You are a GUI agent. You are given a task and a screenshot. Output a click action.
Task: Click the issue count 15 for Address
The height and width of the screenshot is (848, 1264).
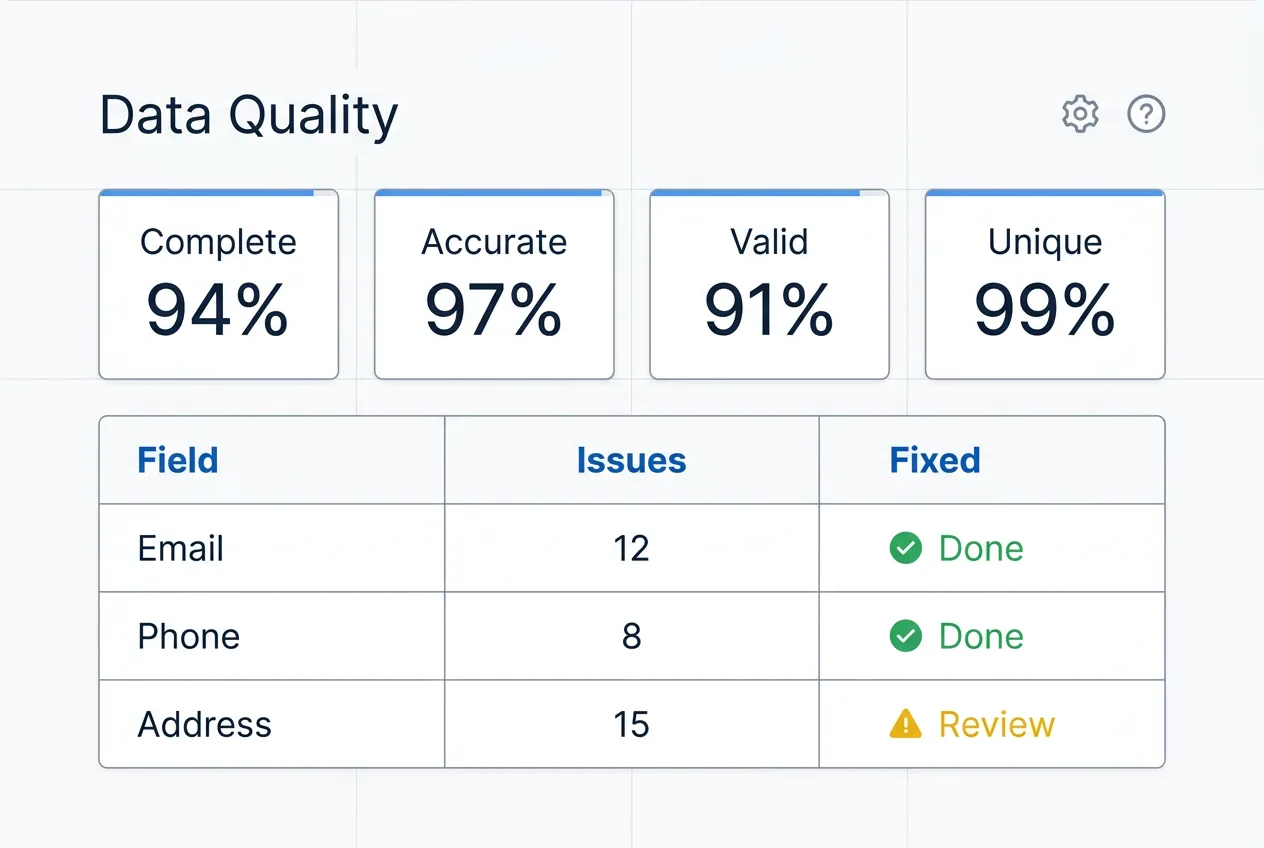coord(631,724)
